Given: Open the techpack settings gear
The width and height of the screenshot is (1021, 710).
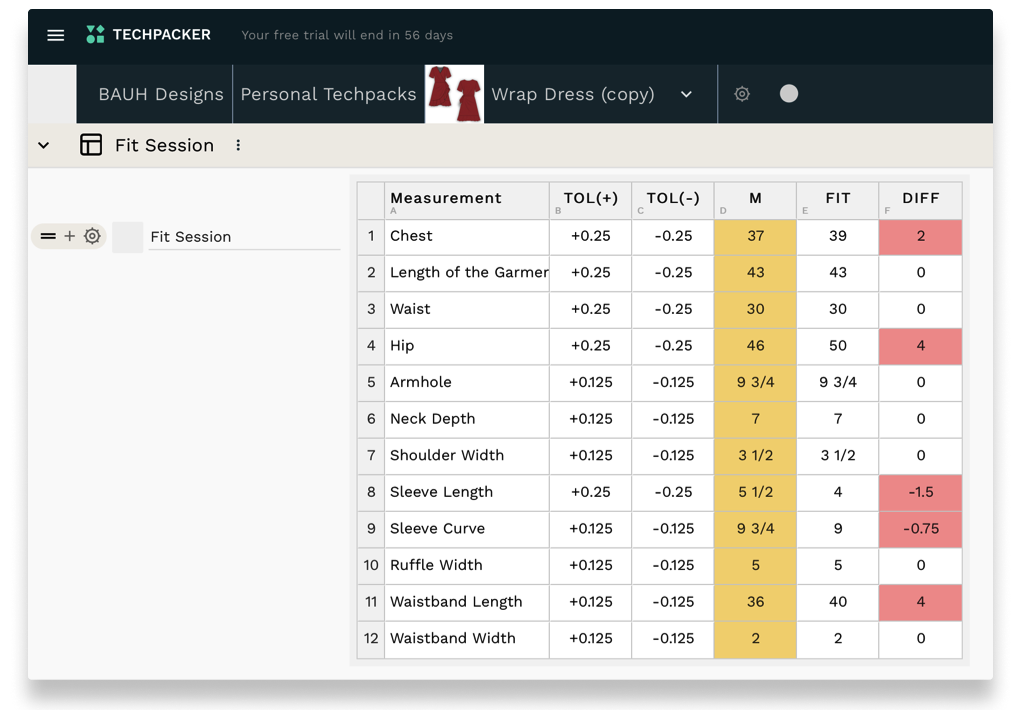Looking at the screenshot, I should (x=742, y=94).
